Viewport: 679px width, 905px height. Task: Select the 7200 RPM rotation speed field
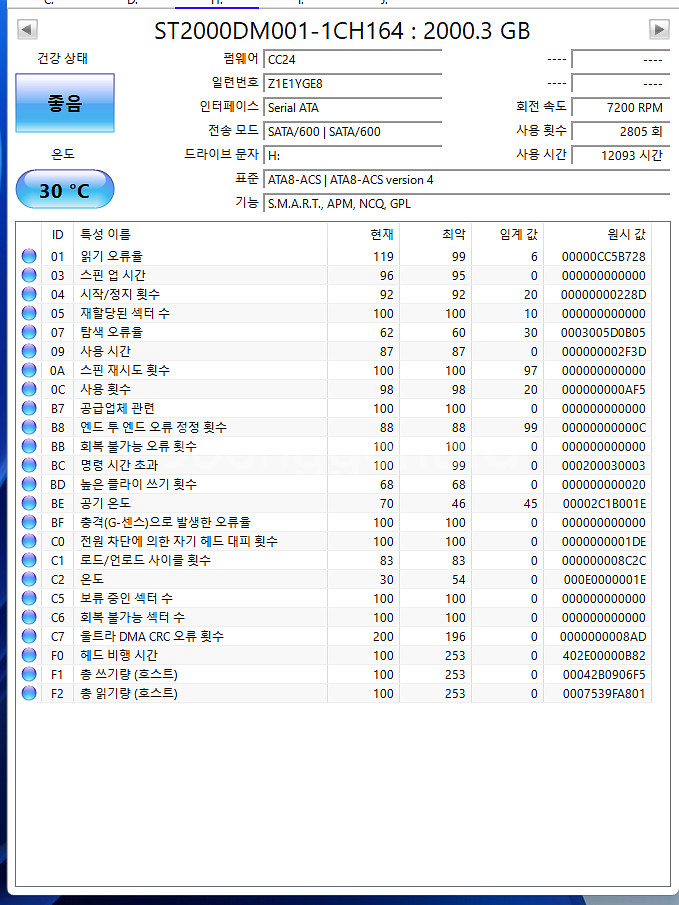pos(621,108)
